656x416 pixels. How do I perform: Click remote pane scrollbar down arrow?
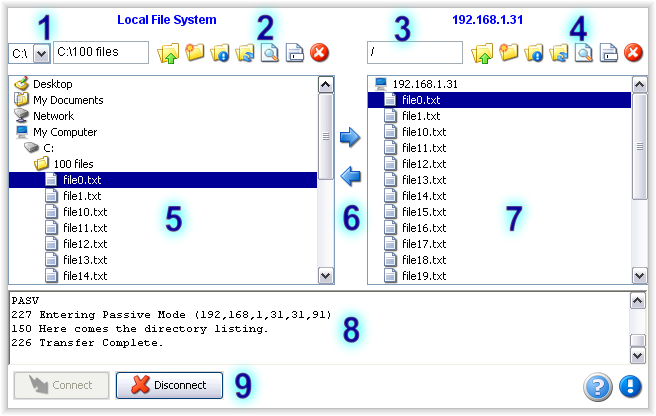pyautogui.click(x=639, y=275)
